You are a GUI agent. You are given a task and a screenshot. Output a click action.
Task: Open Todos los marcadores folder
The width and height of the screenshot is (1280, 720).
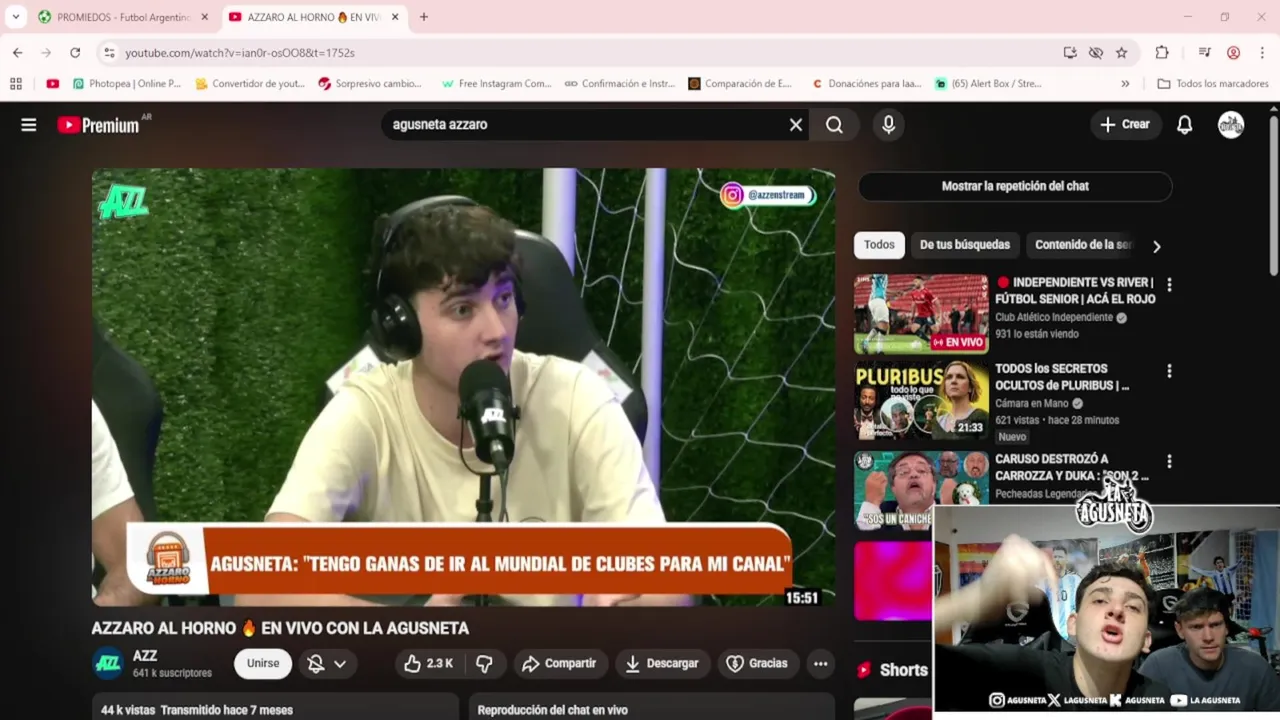(x=1213, y=84)
